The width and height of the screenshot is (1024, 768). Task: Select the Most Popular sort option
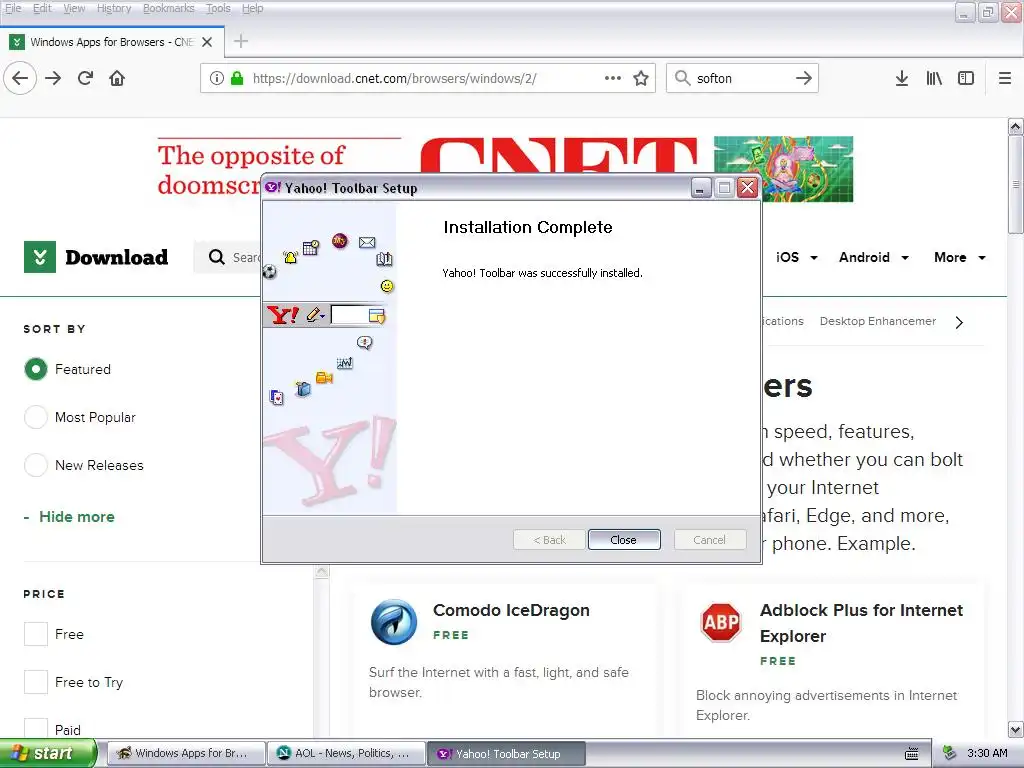36,417
